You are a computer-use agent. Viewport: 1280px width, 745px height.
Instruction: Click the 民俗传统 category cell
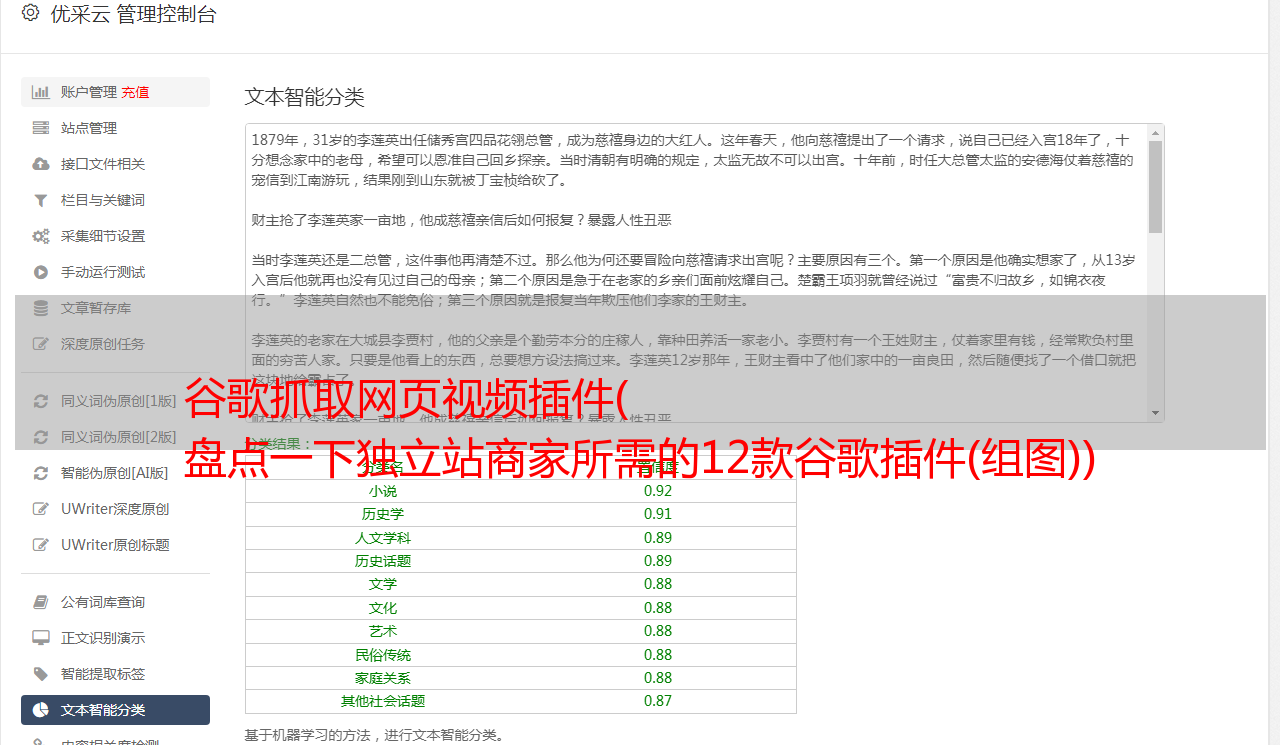383,655
